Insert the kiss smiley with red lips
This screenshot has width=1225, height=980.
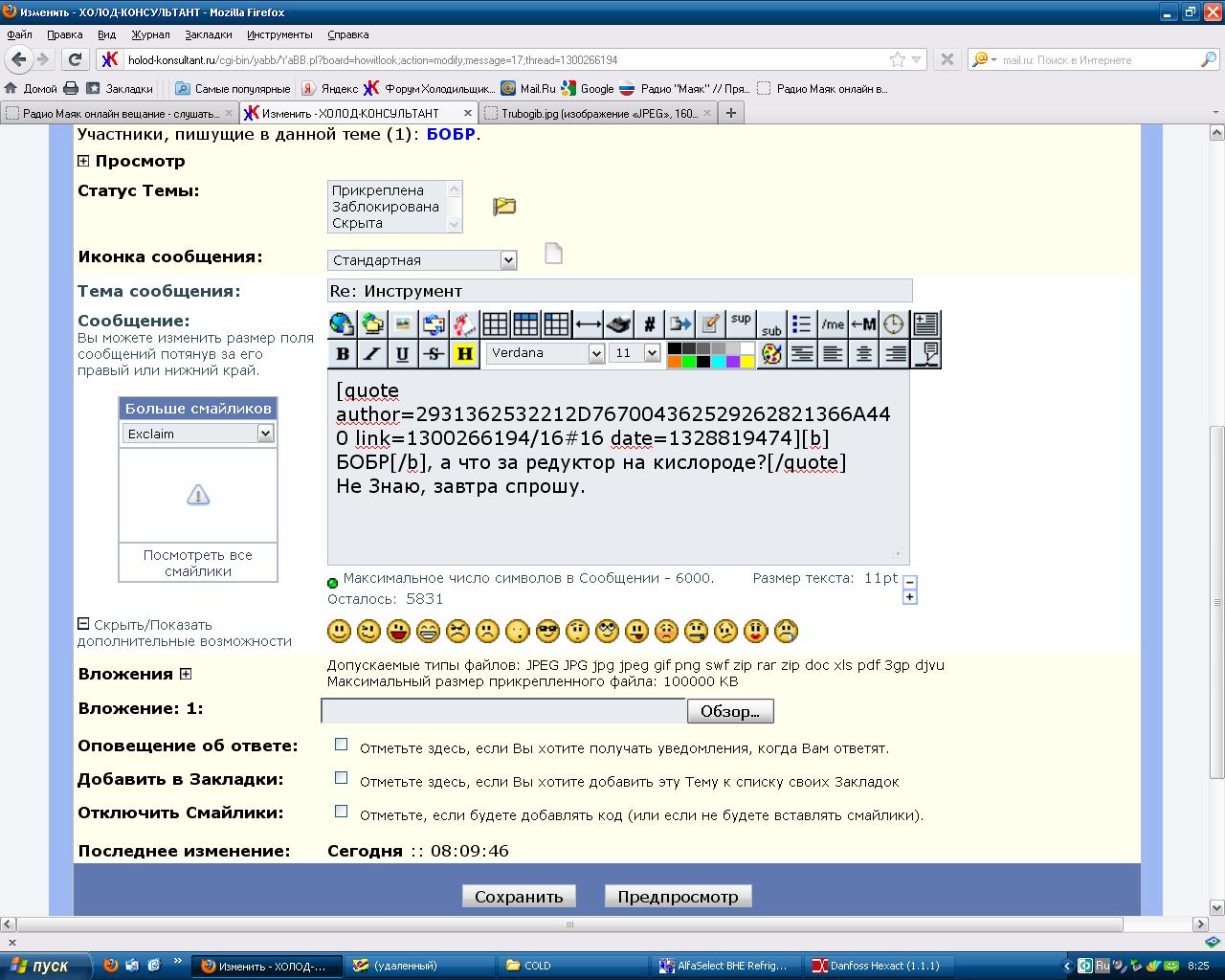click(756, 632)
